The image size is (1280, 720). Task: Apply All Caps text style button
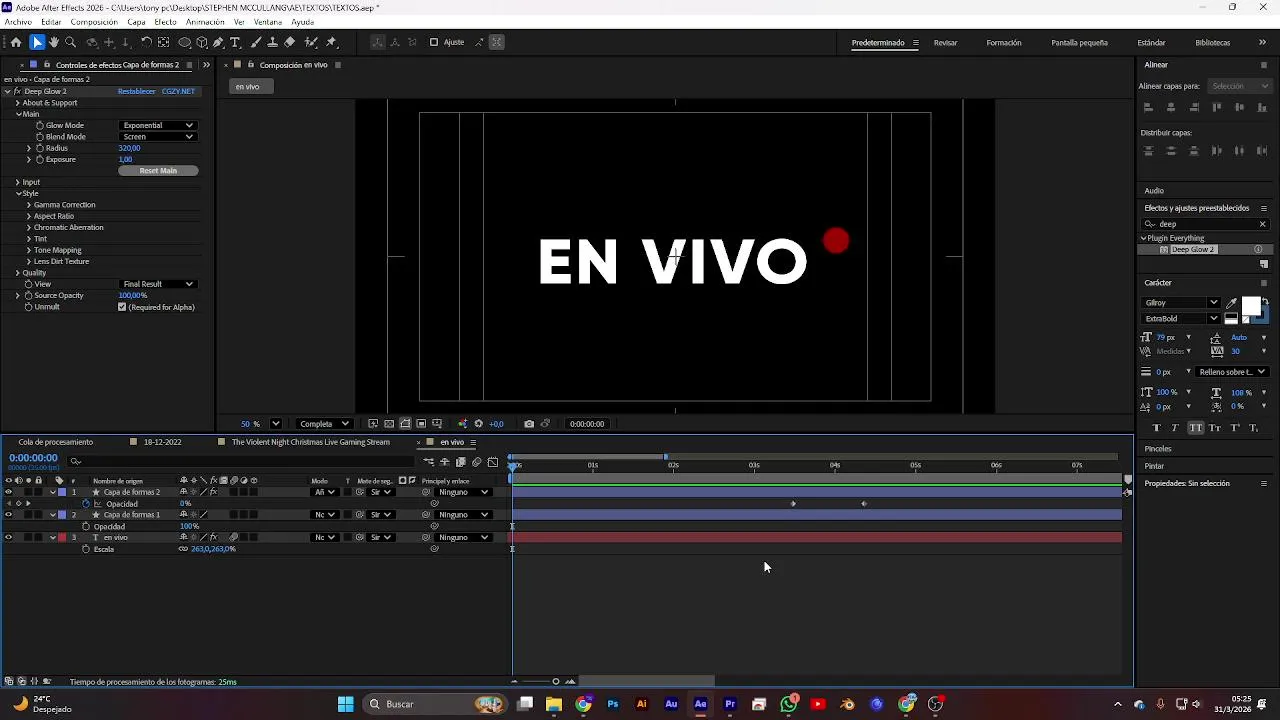(1196, 428)
